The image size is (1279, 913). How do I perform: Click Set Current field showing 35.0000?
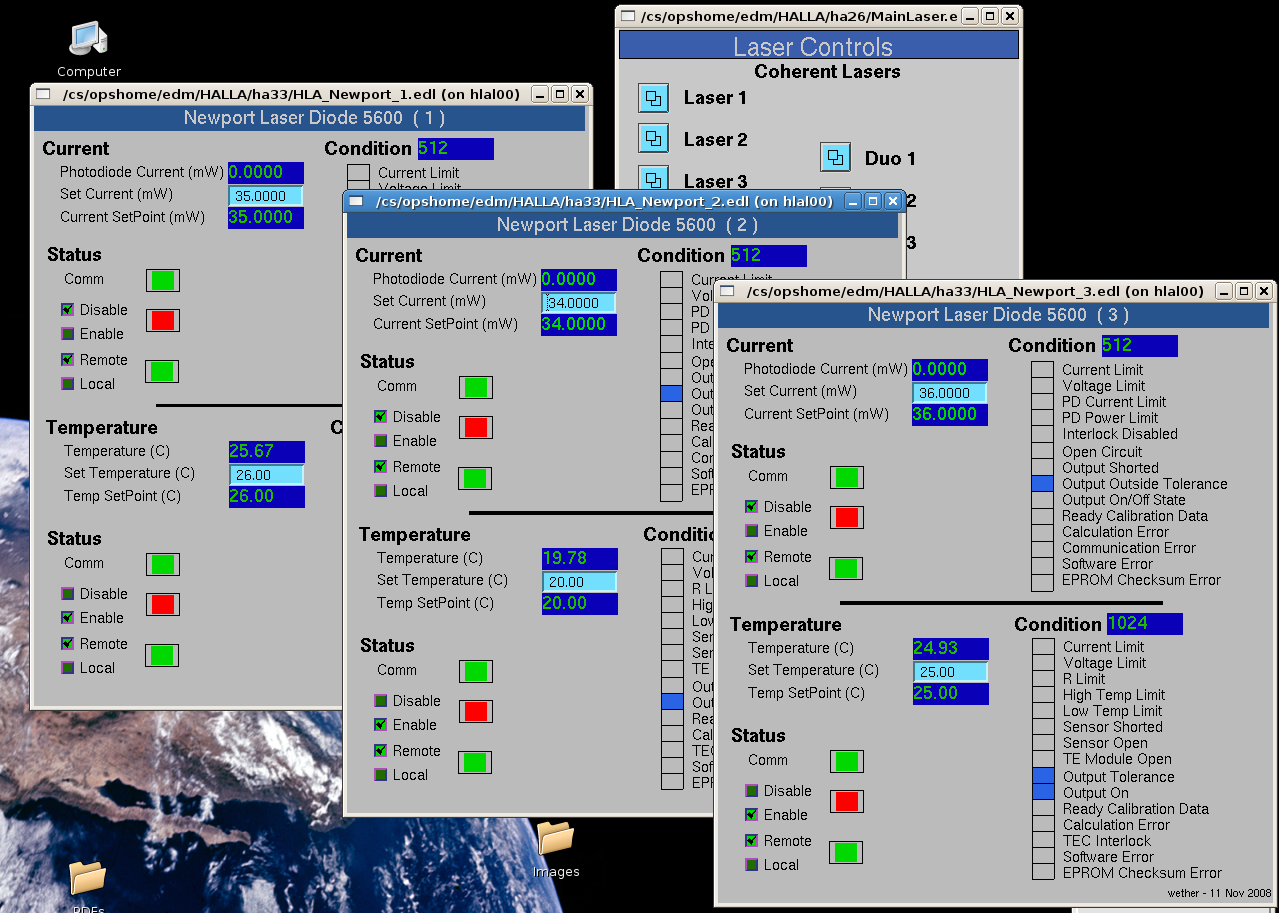266,196
